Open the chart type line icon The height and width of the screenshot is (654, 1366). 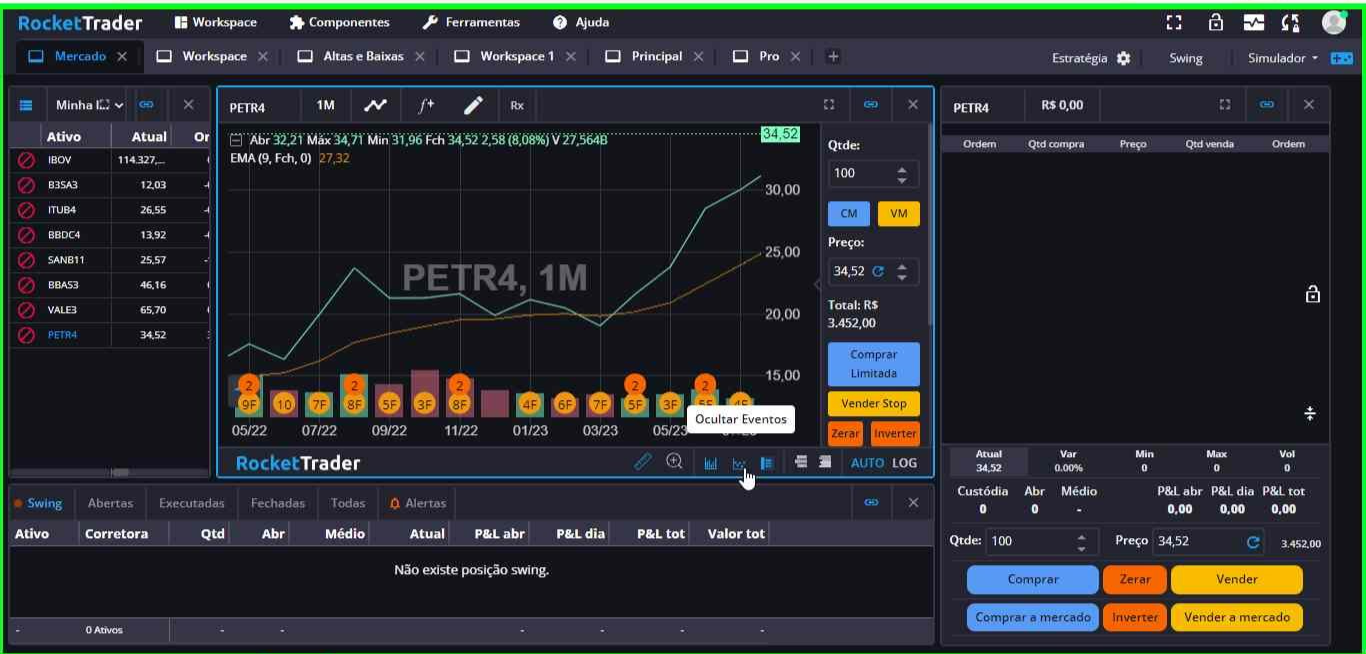point(376,105)
